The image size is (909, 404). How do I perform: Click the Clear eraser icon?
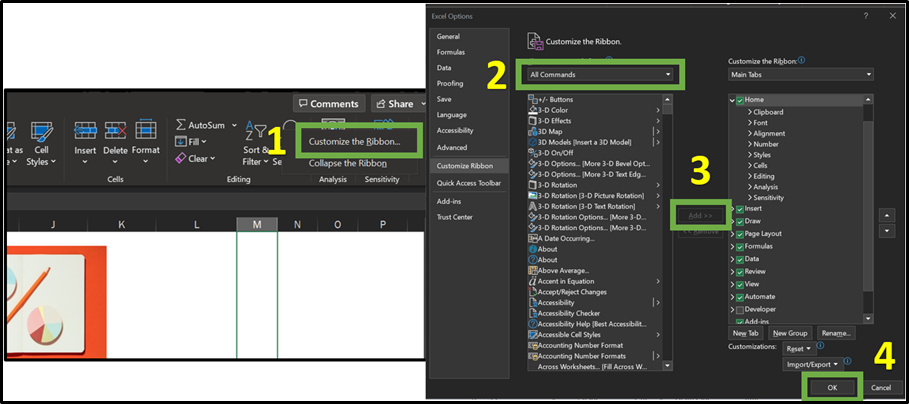pyautogui.click(x=180, y=158)
